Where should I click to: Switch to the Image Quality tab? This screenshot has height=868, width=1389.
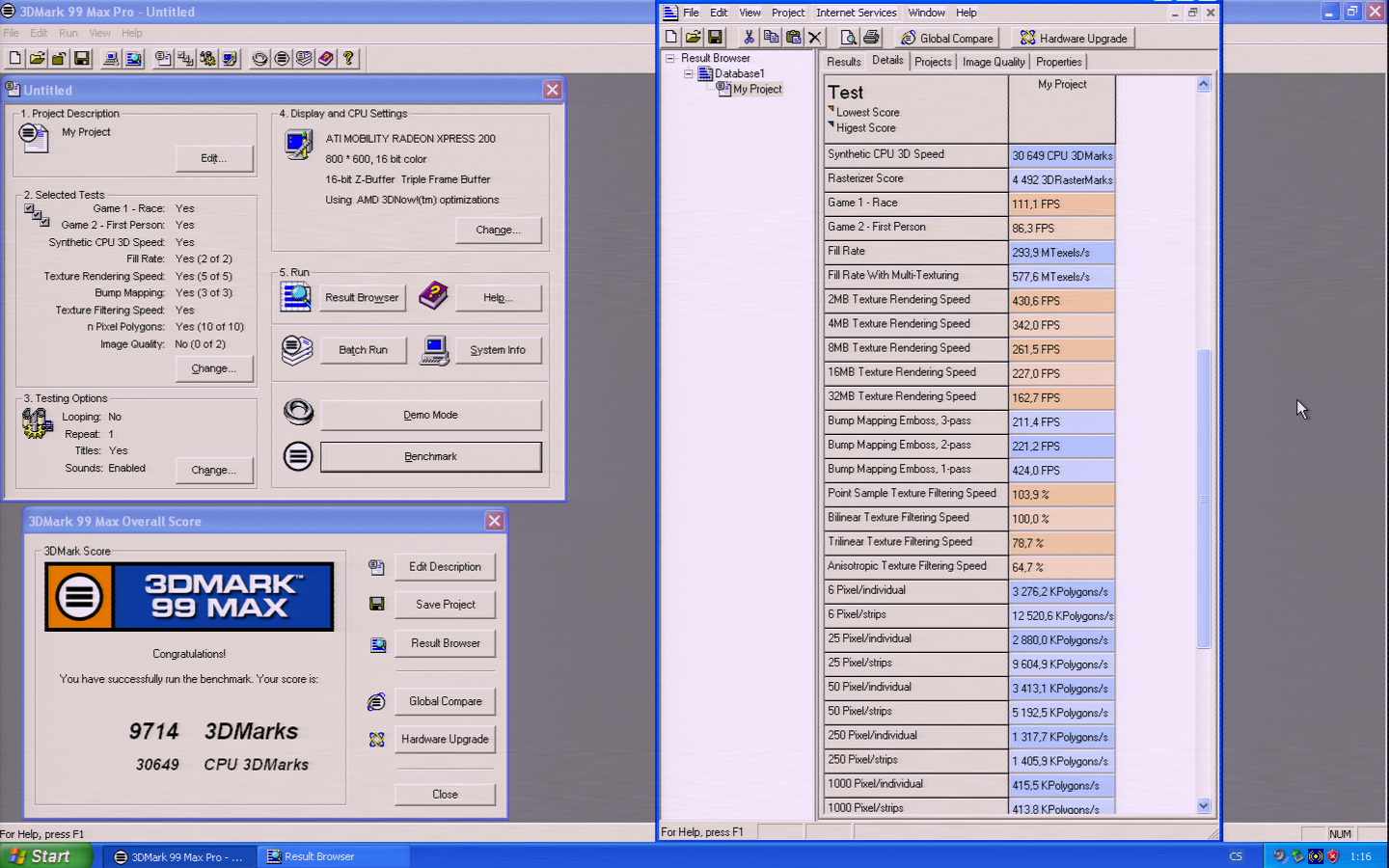pos(994,62)
